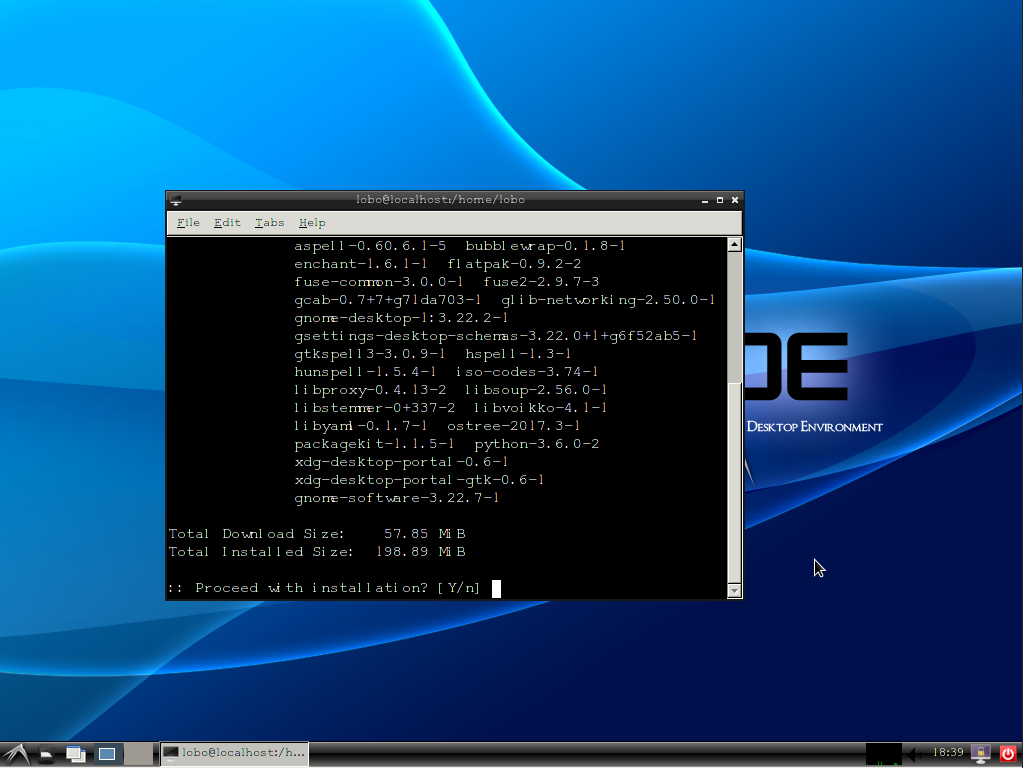Click the terminal icon in the titlebar
This screenshot has width=1023, height=768.
[x=174, y=199]
